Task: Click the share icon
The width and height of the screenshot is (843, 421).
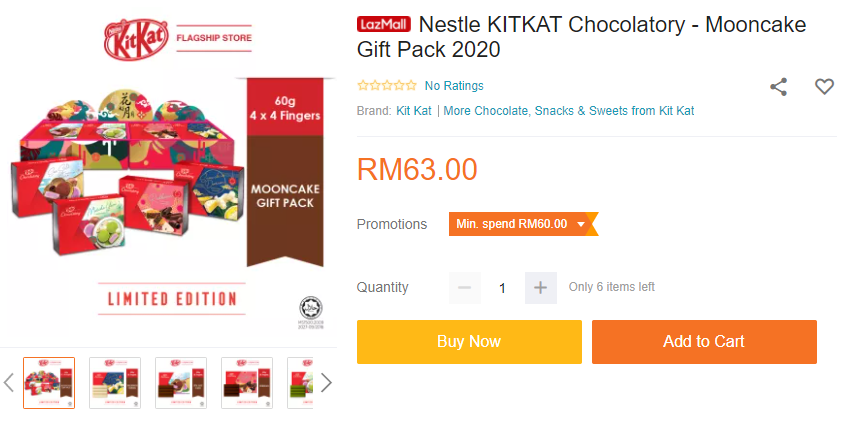Action: [778, 87]
